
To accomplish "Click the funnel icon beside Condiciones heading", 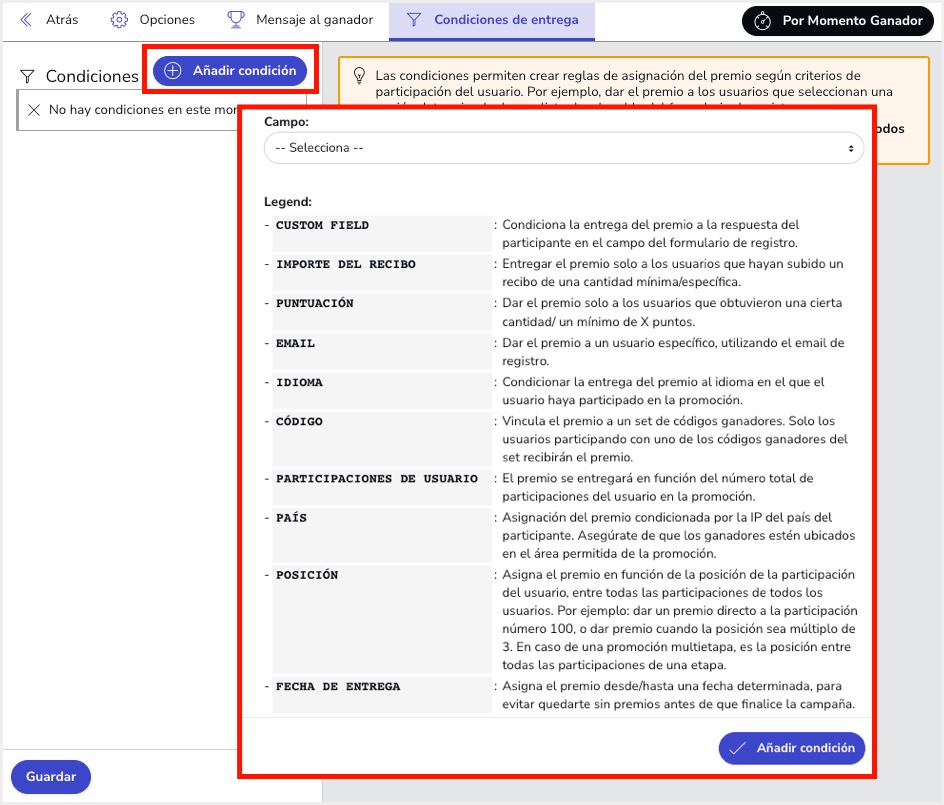I will pos(28,77).
